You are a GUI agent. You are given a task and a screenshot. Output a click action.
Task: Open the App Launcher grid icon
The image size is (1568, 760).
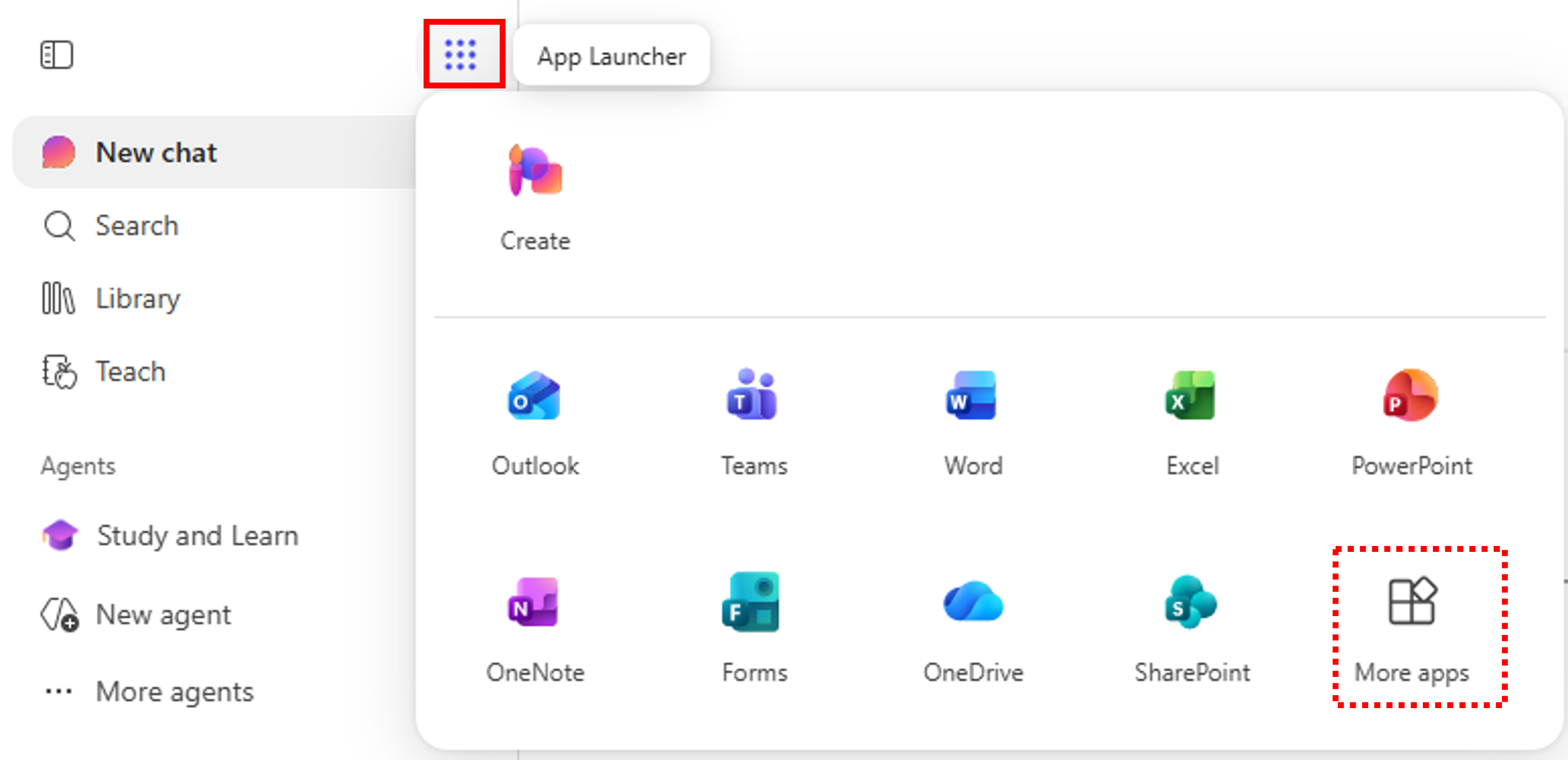pos(460,55)
